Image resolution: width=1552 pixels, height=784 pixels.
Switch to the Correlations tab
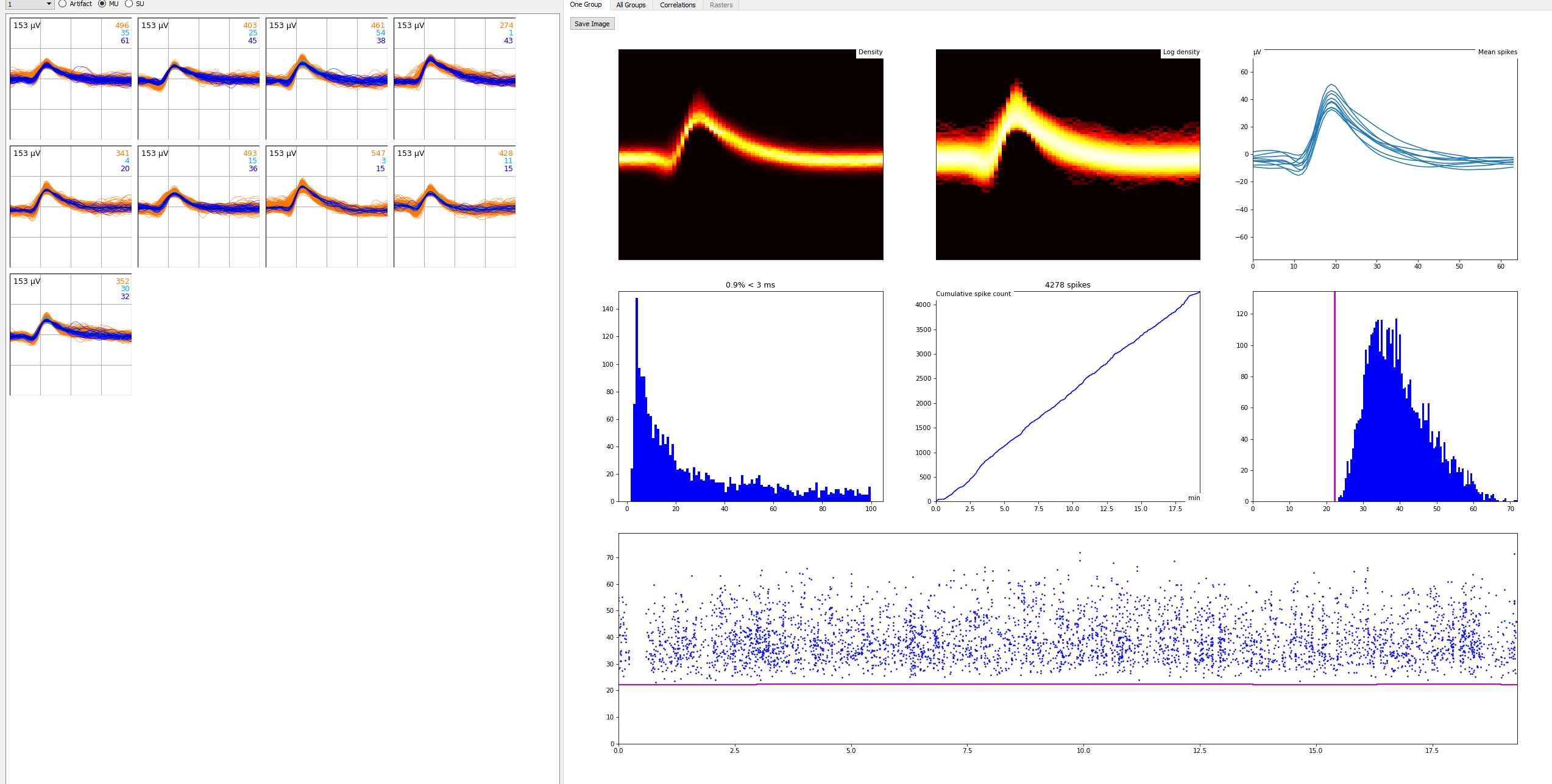pyautogui.click(x=677, y=5)
